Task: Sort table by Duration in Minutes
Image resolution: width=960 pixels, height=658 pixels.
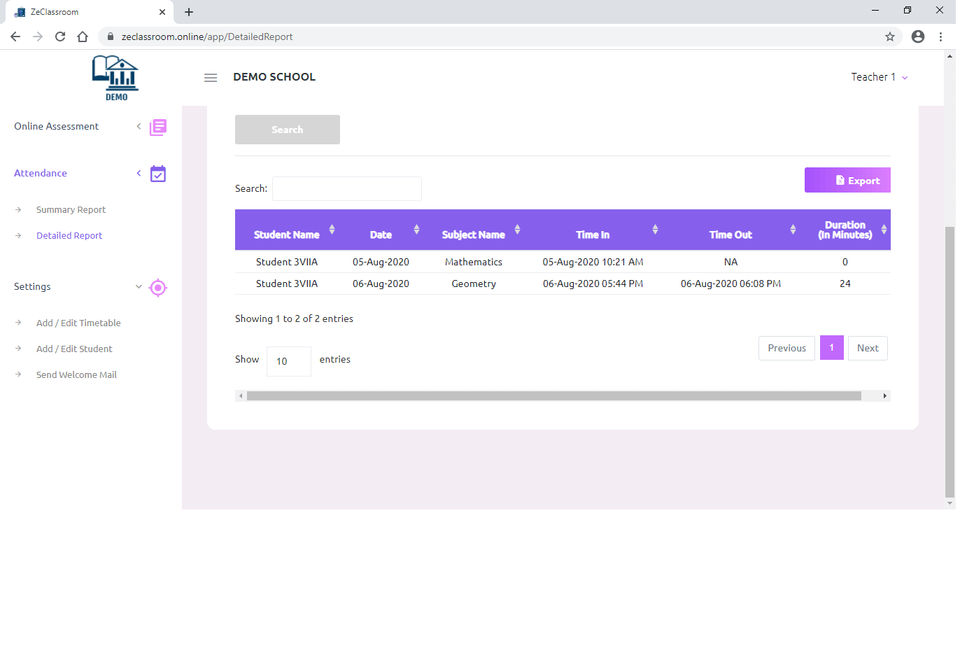Action: 883,230
